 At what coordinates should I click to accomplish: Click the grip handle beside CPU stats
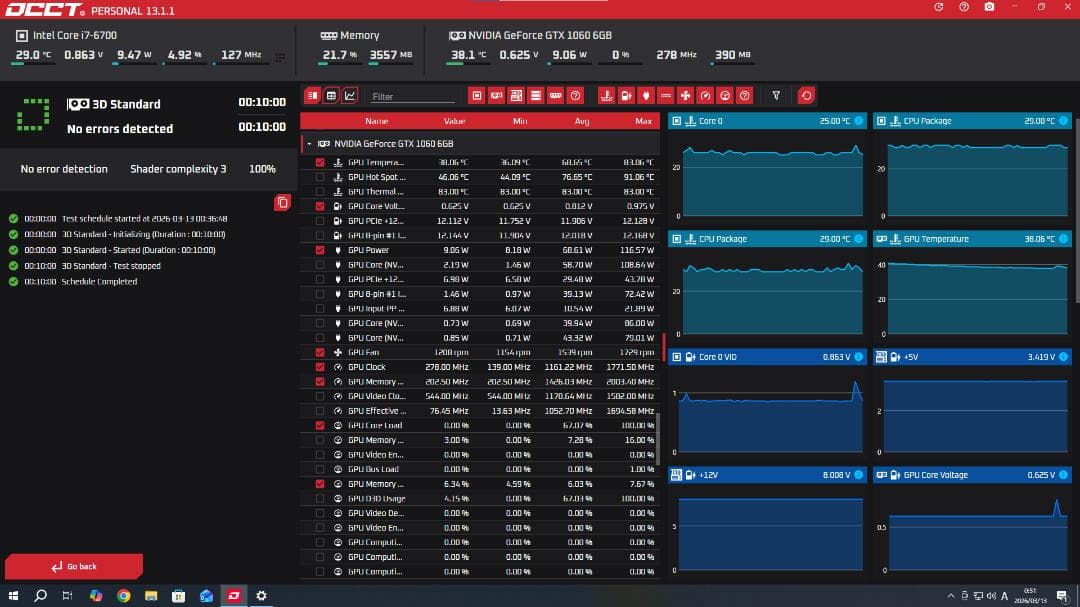279,56
